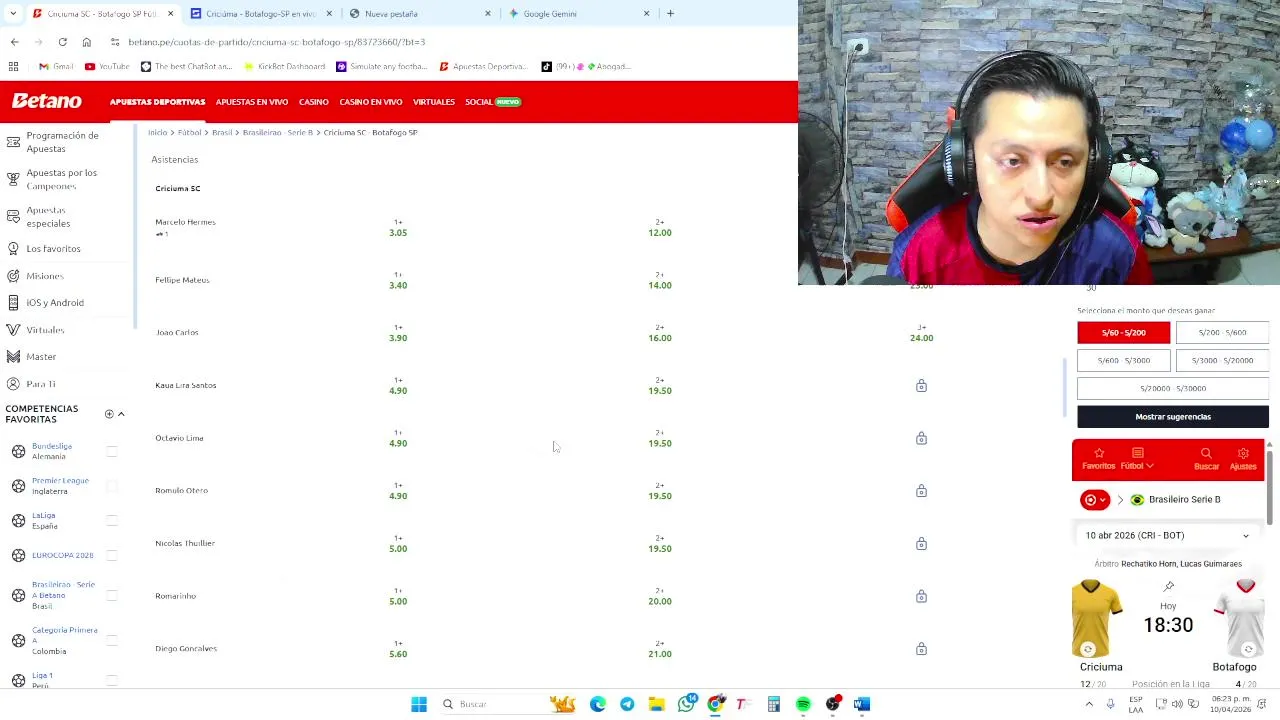Reload the browser page
The height and width of the screenshot is (720, 1280).
[62, 42]
